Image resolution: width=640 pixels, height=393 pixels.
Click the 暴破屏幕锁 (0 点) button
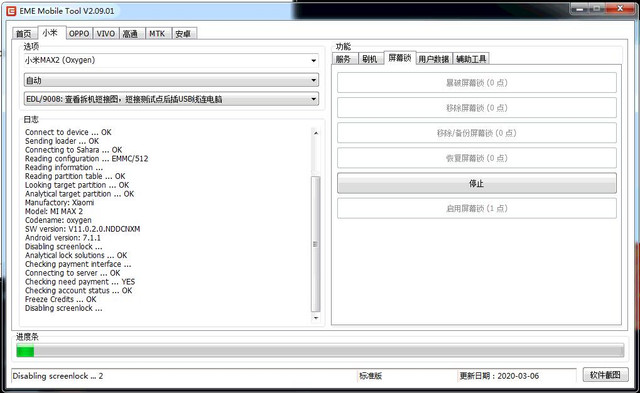click(477, 83)
